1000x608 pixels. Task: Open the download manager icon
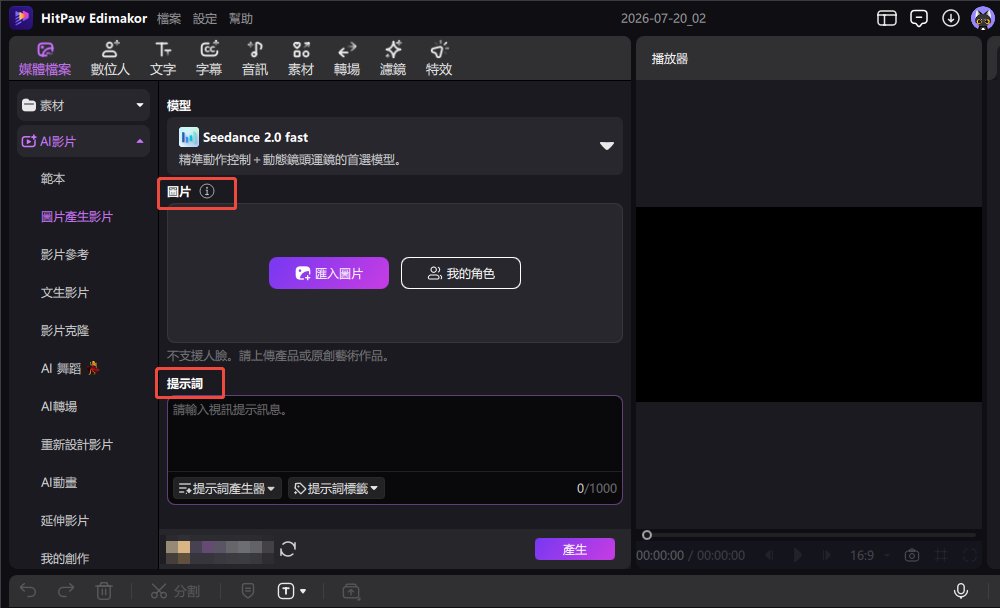[950, 18]
